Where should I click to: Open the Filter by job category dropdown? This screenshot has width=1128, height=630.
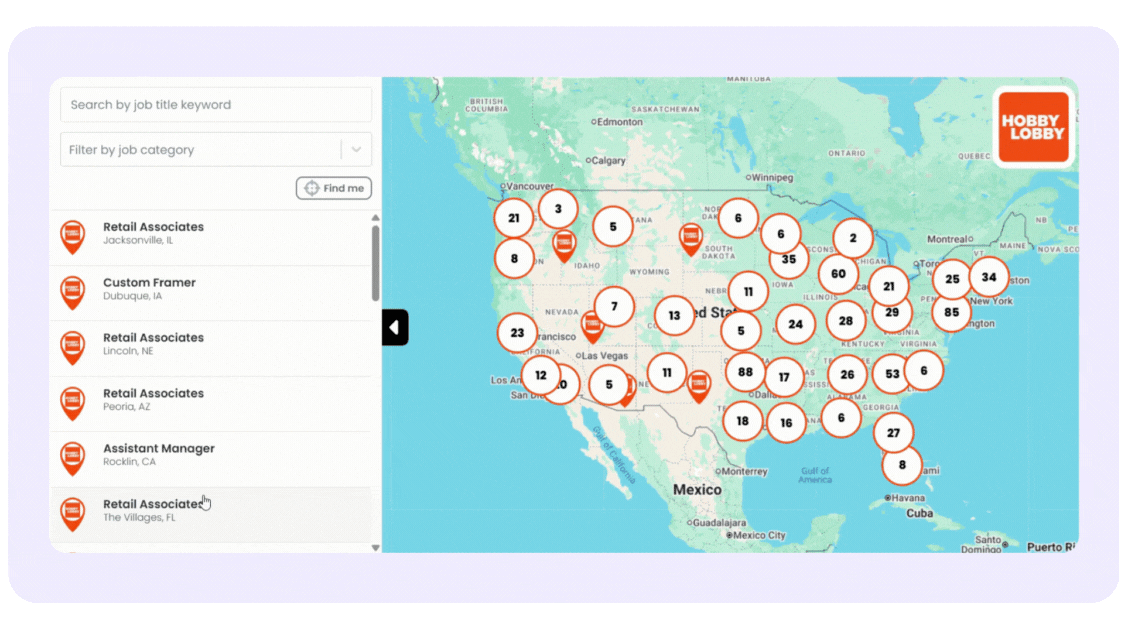pyautogui.click(x=215, y=148)
